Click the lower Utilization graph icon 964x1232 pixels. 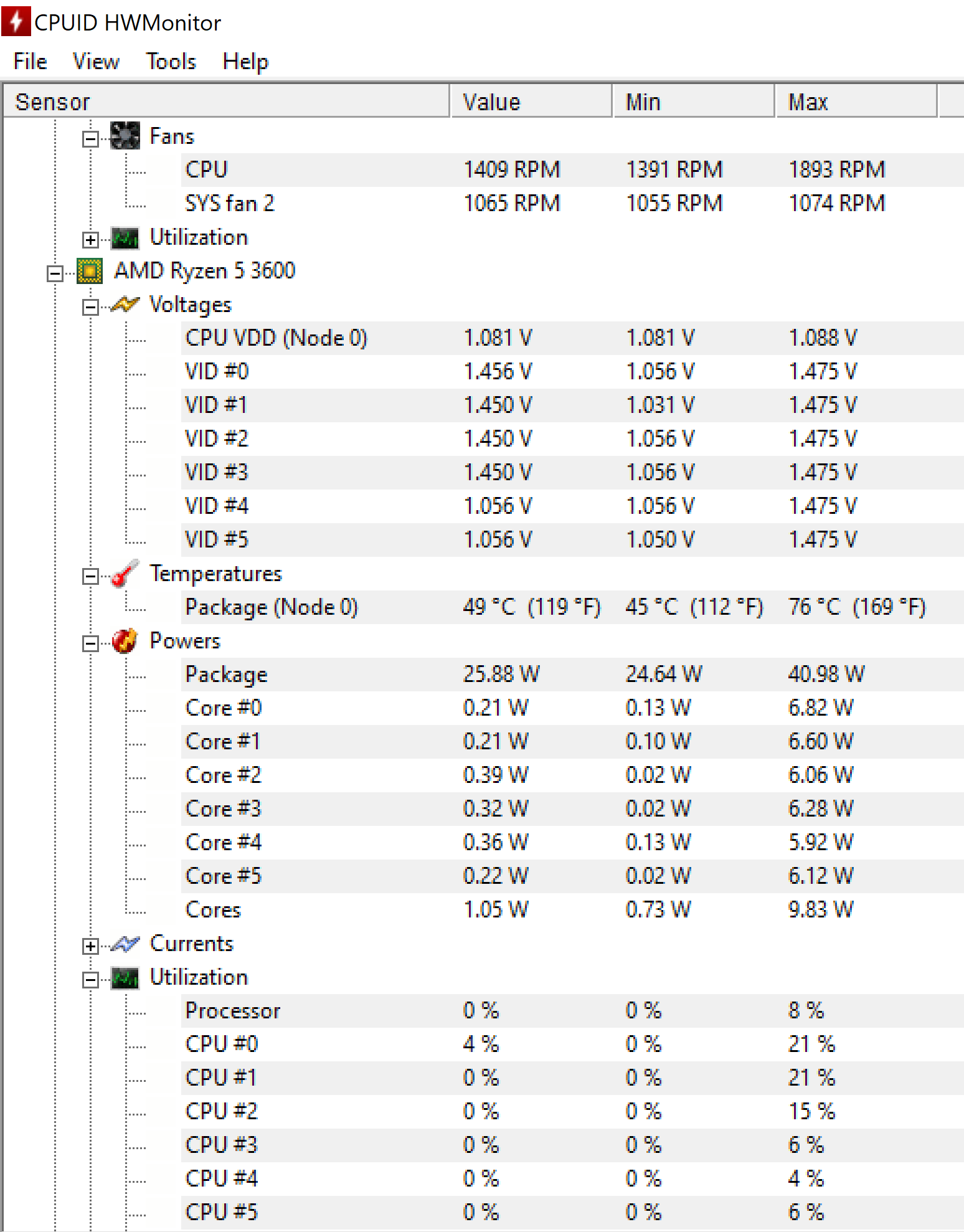pyautogui.click(x=125, y=978)
